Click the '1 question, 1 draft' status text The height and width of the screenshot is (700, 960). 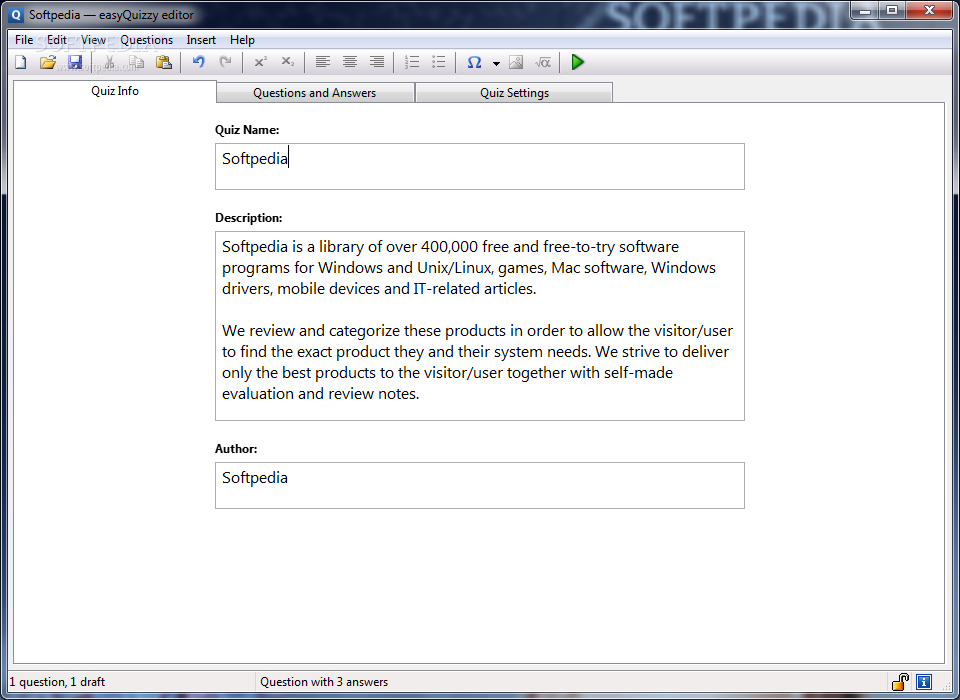(57, 682)
